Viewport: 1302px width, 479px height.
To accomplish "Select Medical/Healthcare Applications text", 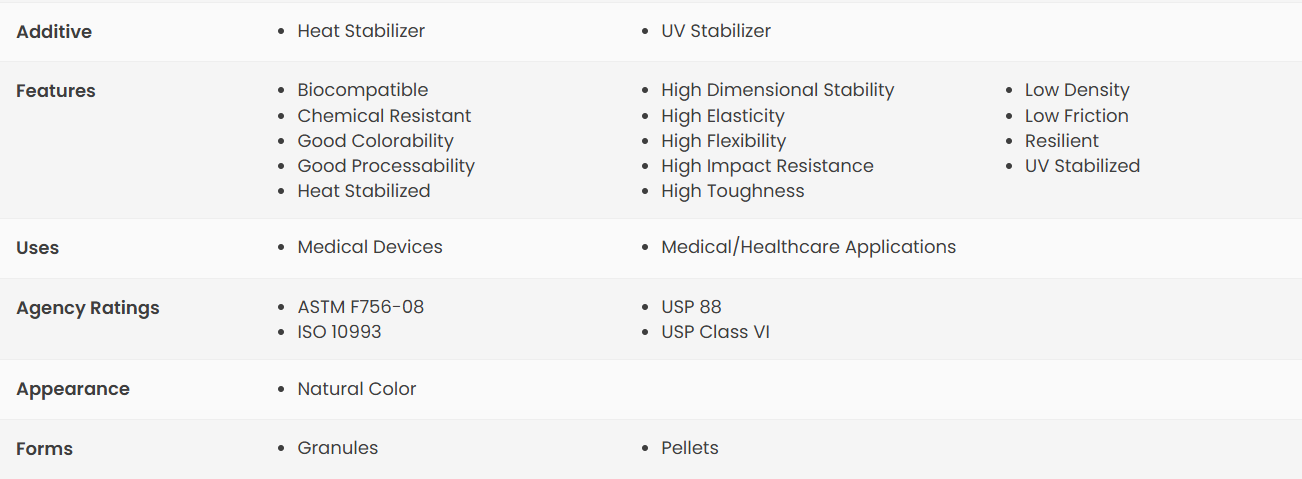I will pos(808,247).
